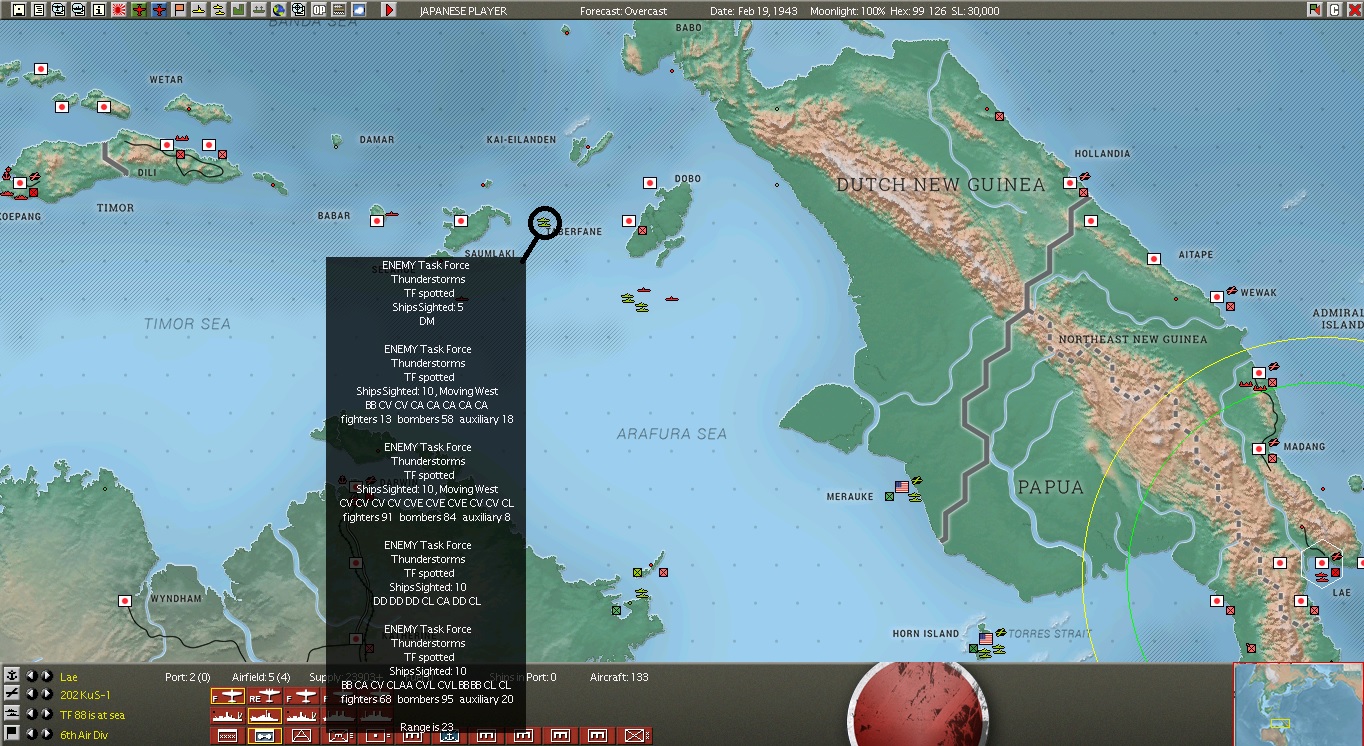Open the weather cloud toolbar icon
Image resolution: width=1364 pixels, height=746 pixels.
coord(359,10)
